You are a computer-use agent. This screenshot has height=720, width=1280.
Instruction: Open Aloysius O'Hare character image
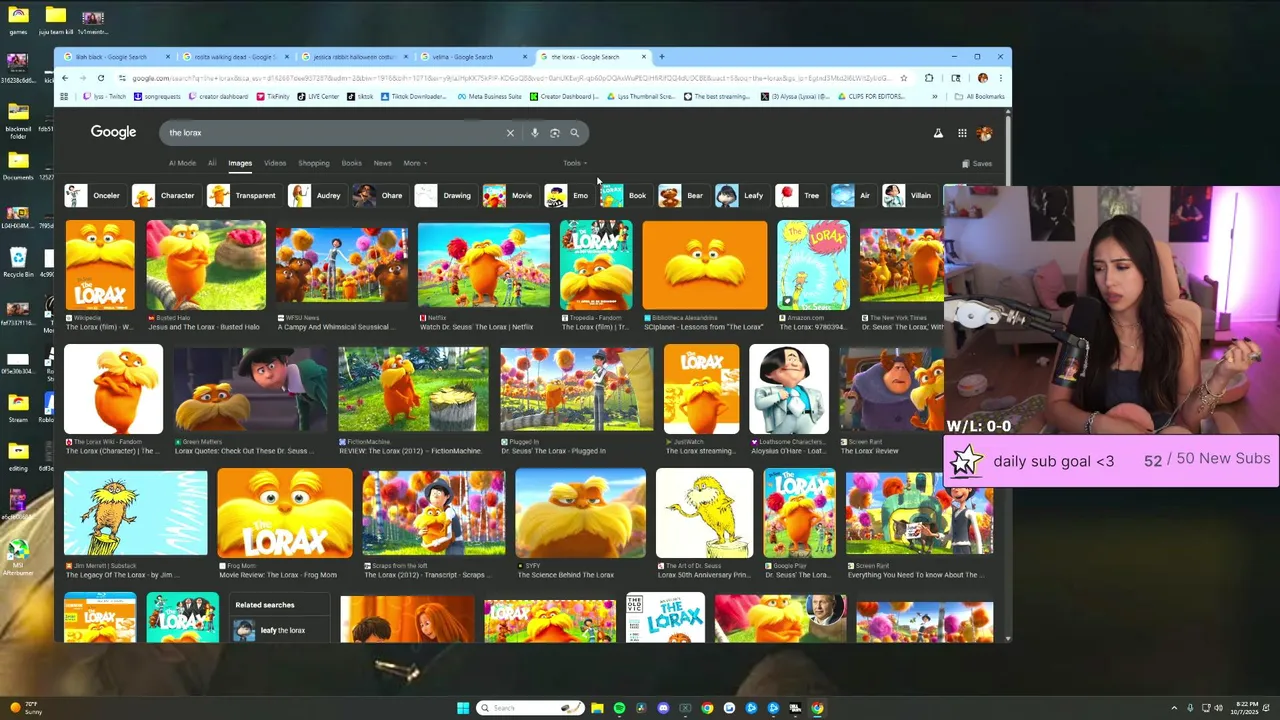click(789, 389)
